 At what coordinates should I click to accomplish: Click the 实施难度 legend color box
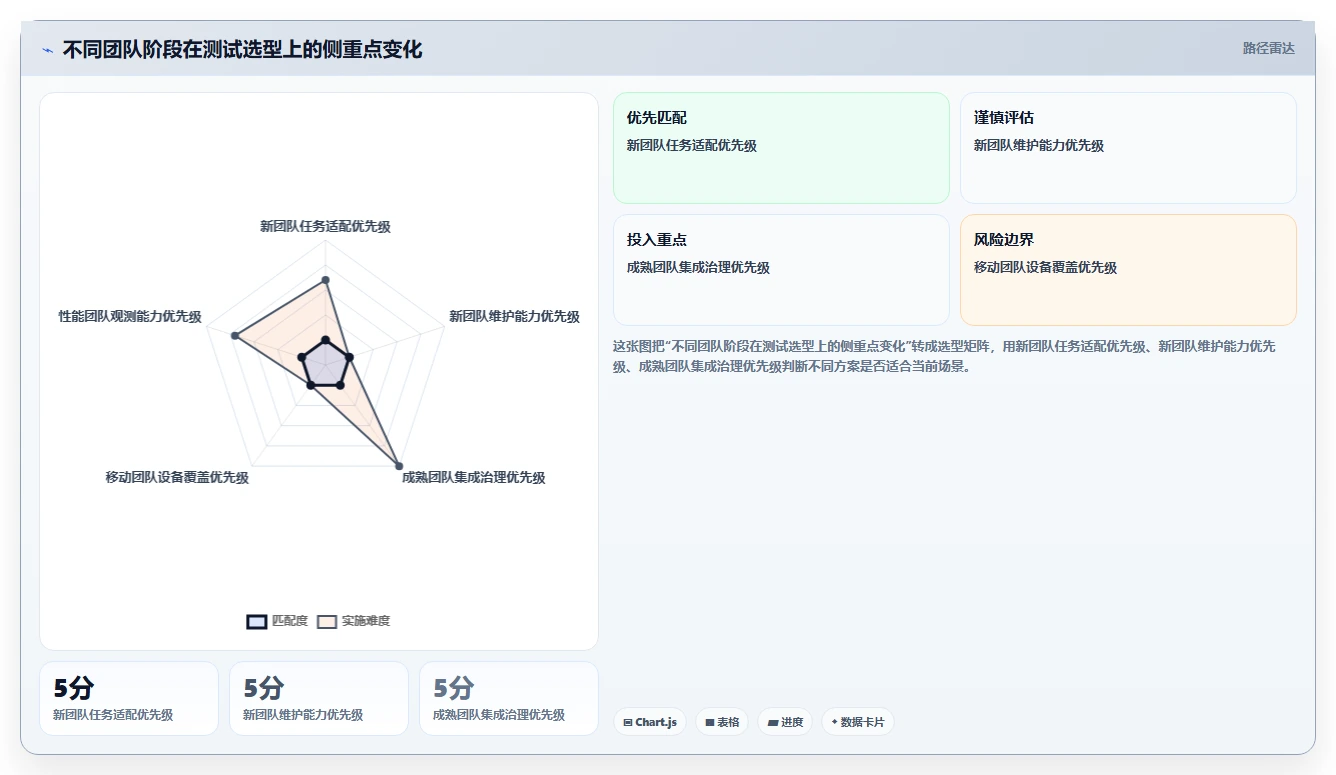coord(327,621)
